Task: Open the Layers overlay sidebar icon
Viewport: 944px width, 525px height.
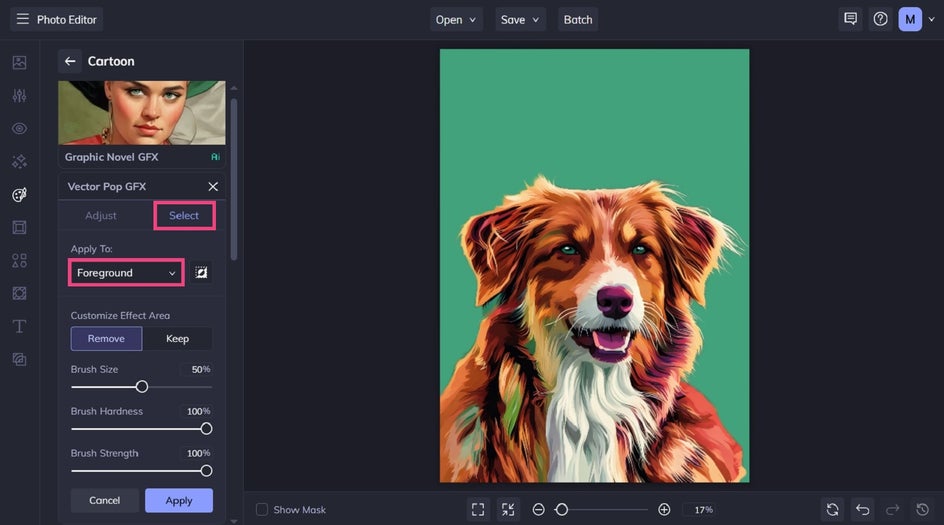Action: pos(19,359)
